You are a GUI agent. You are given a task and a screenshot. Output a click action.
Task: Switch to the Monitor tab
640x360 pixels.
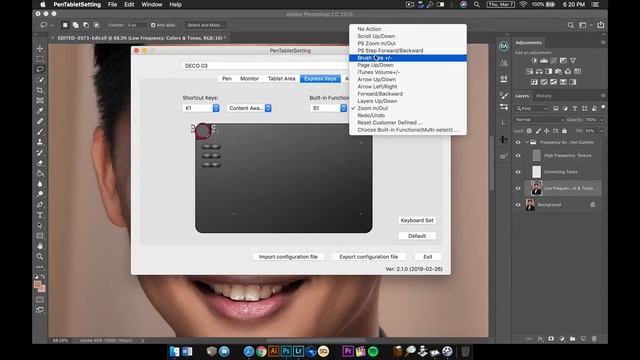(x=249, y=78)
